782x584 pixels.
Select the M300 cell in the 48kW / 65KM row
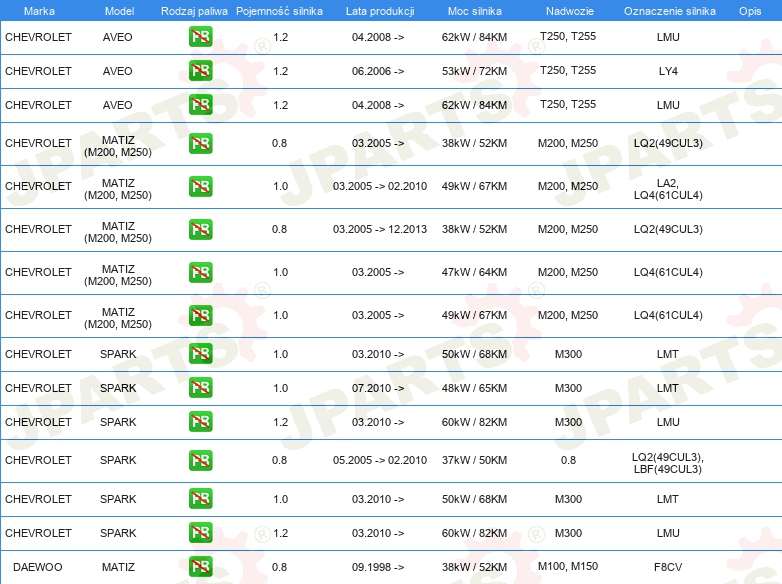569,388
